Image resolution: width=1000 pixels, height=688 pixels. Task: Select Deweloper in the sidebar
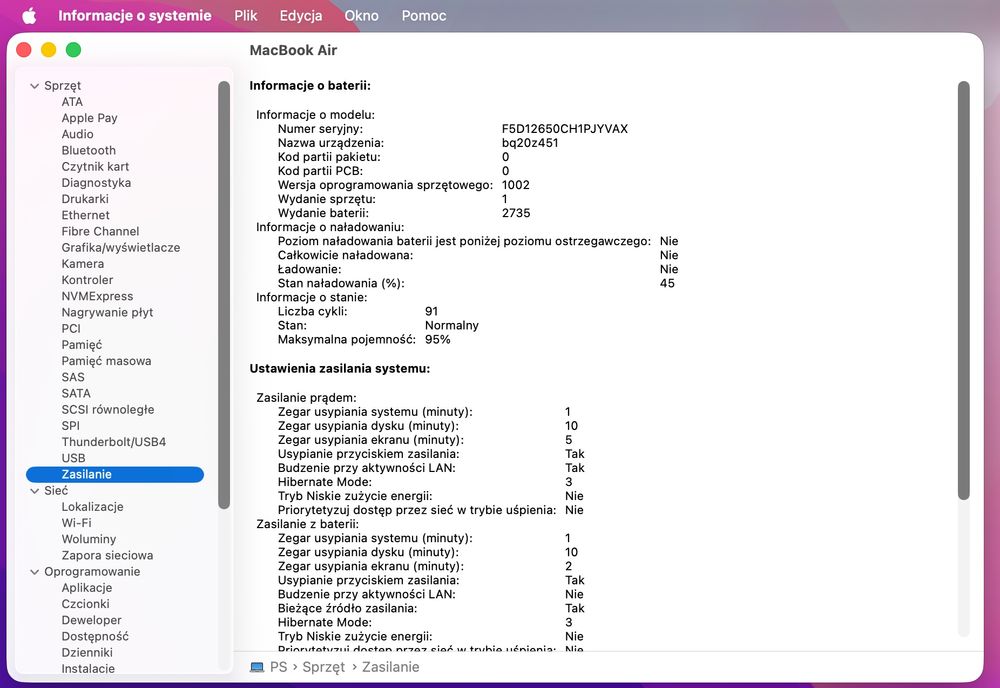(x=91, y=620)
